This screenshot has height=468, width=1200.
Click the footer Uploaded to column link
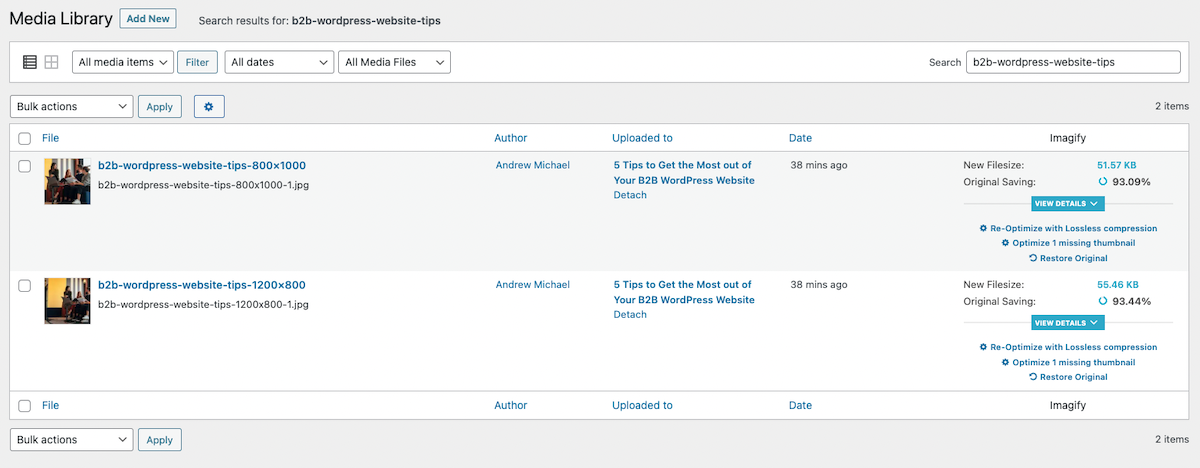tap(642, 405)
